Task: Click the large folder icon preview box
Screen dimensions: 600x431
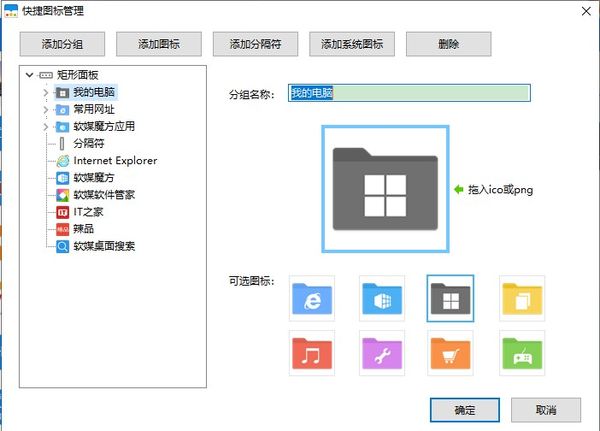Action: click(x=385, y=189)
